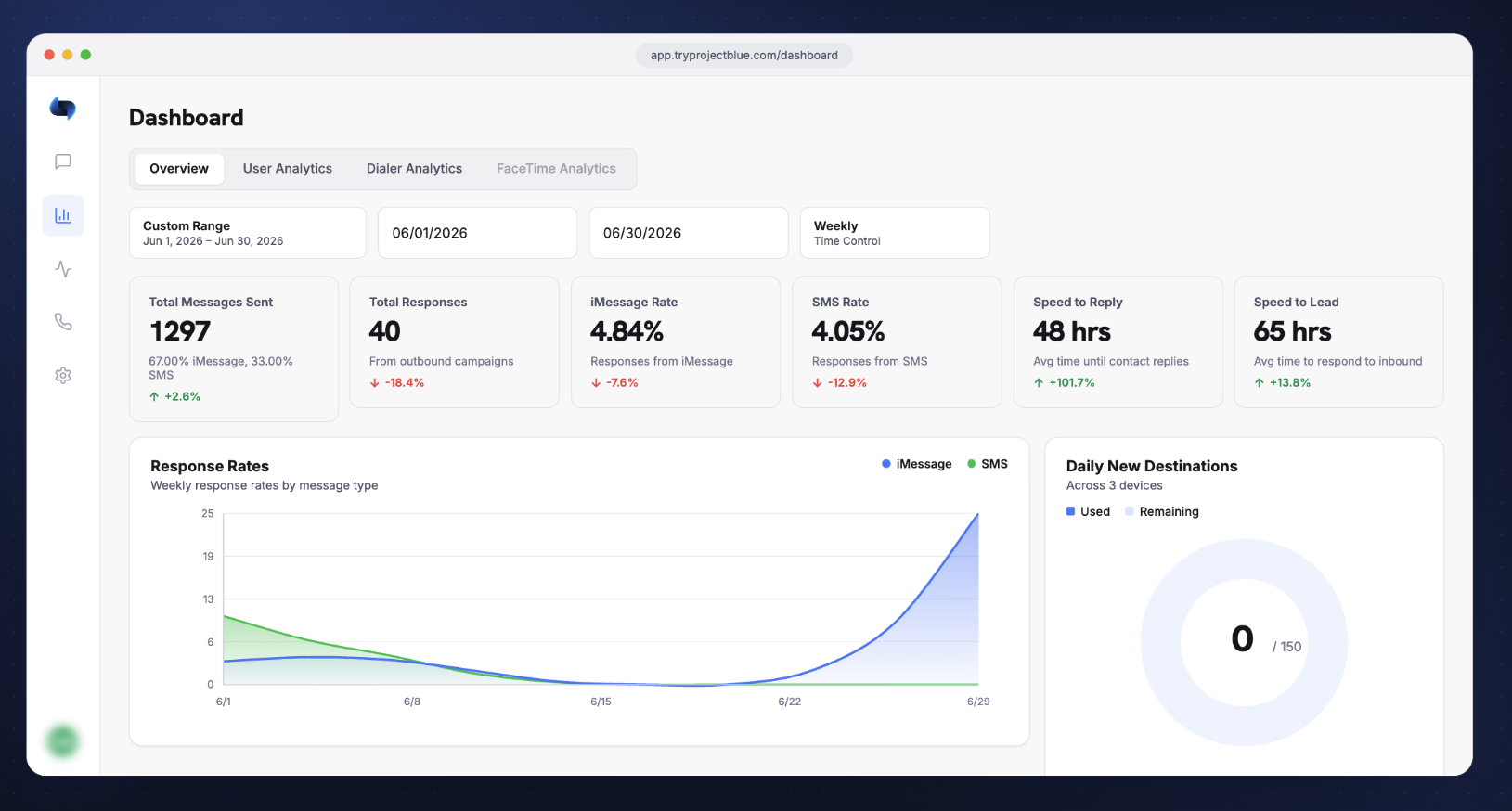
Task: Click the 6/15 x-axis label
Action: tap(601, 702)
